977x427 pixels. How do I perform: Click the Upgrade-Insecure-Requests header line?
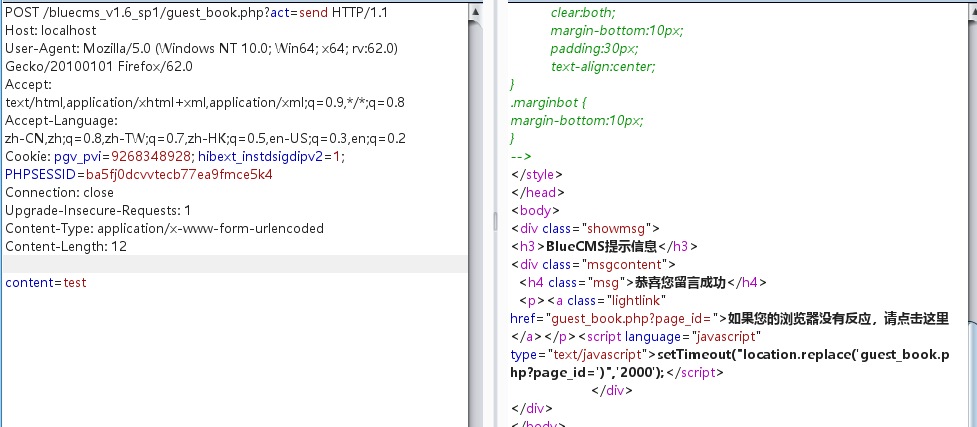[x=98, y=210]
